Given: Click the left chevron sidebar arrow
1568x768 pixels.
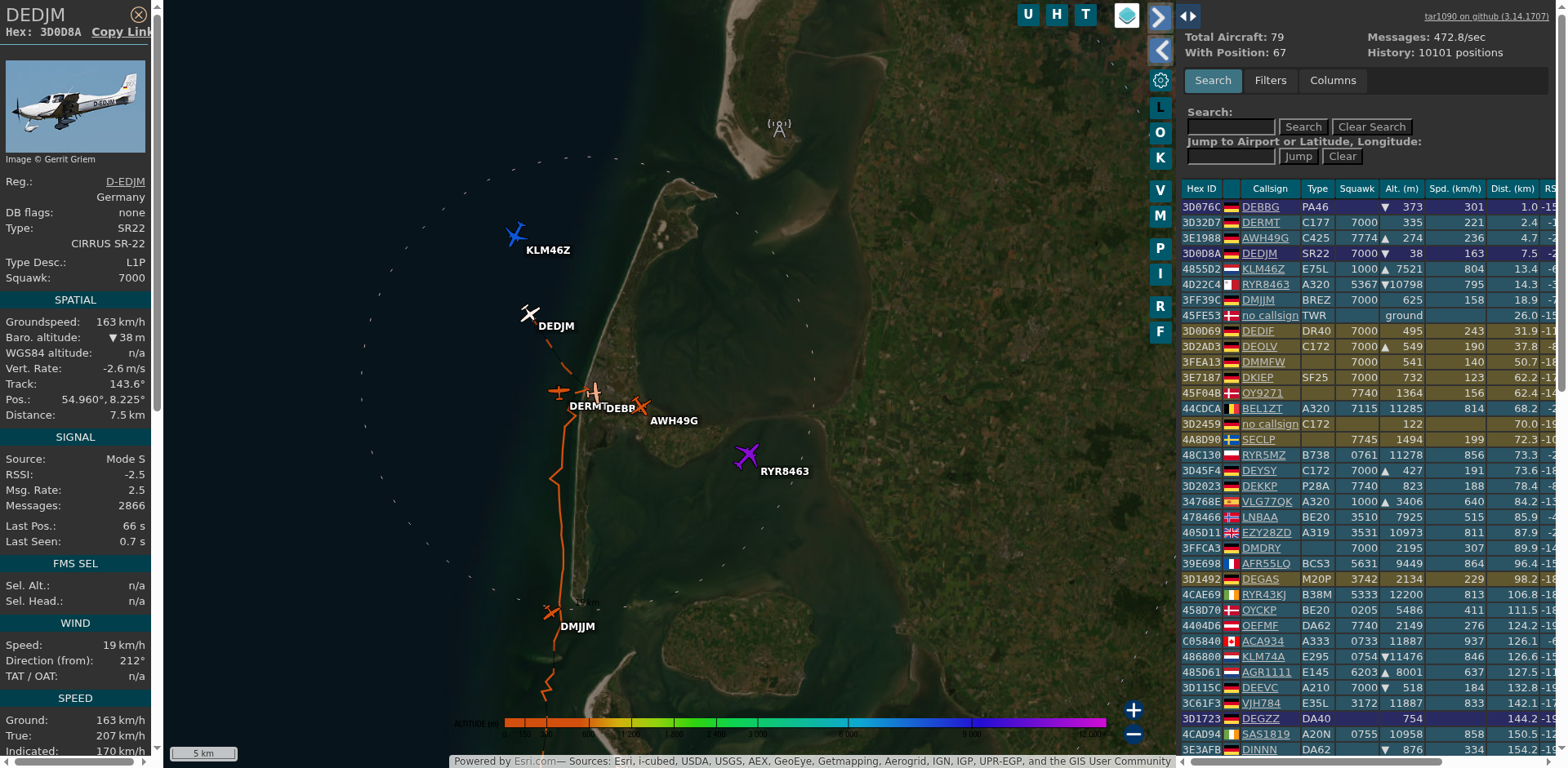Looking at the screenshot, I should (x=1160, y=51).
